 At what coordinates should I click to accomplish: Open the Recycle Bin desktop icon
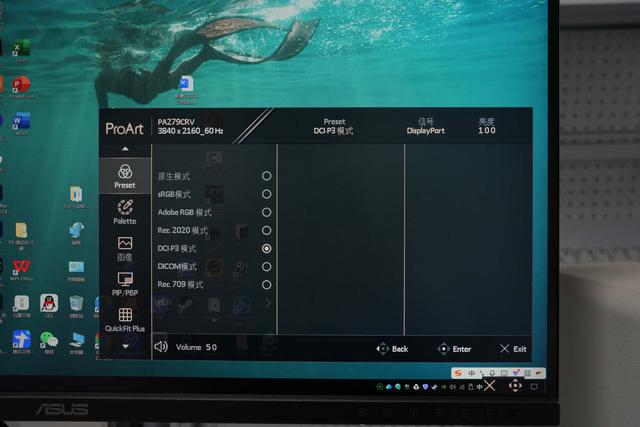tap(76, 305)
